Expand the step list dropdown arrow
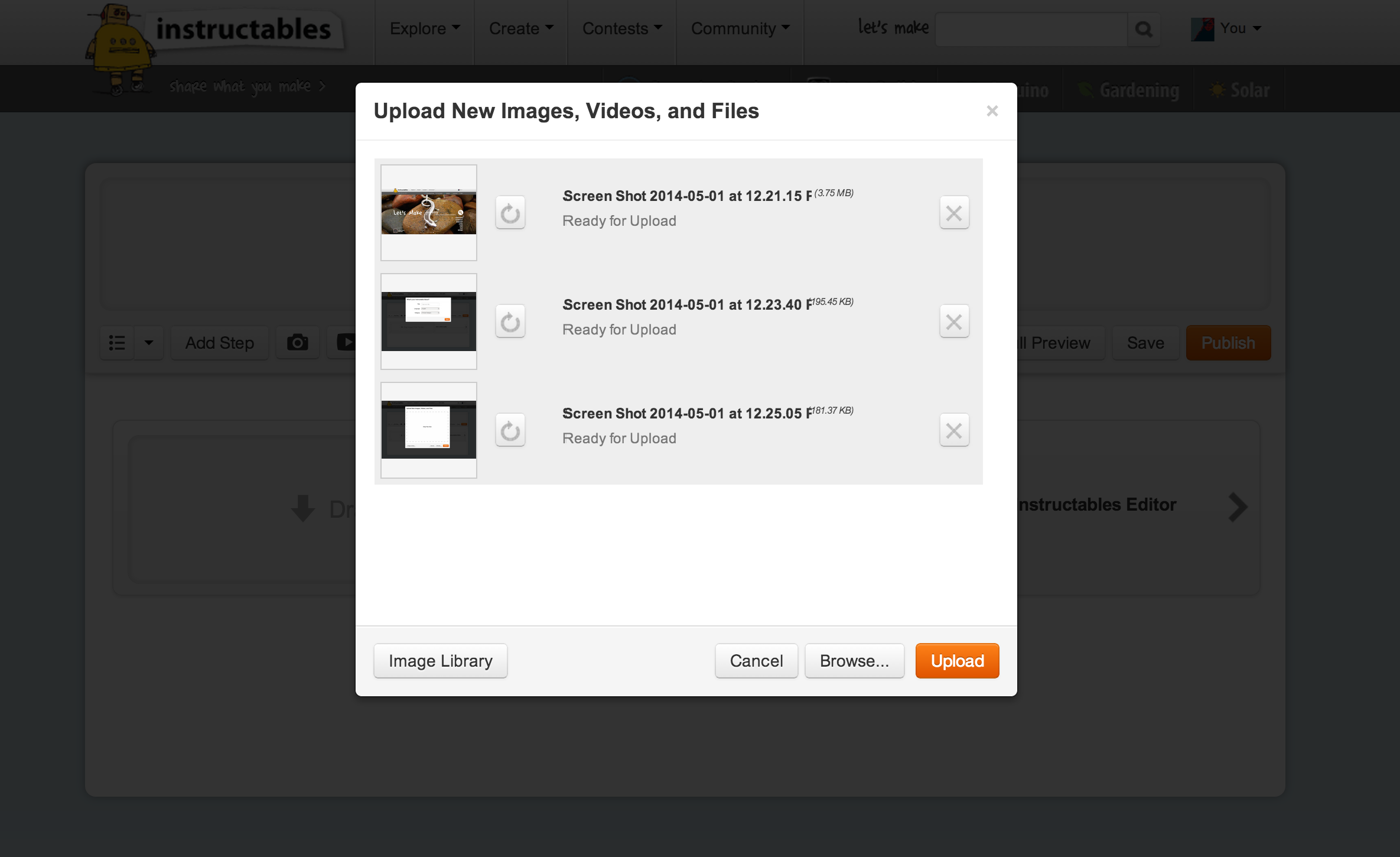The image size is (1400, 857). pos(147,343)
